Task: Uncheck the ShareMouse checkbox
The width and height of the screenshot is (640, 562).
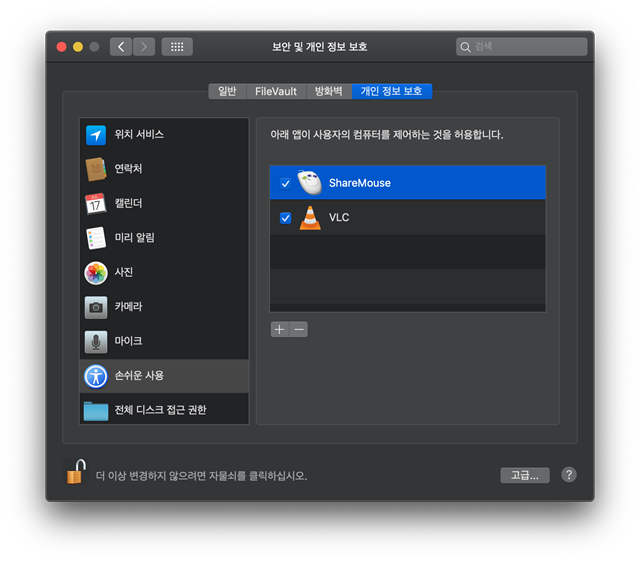Action: click(285, 183)
